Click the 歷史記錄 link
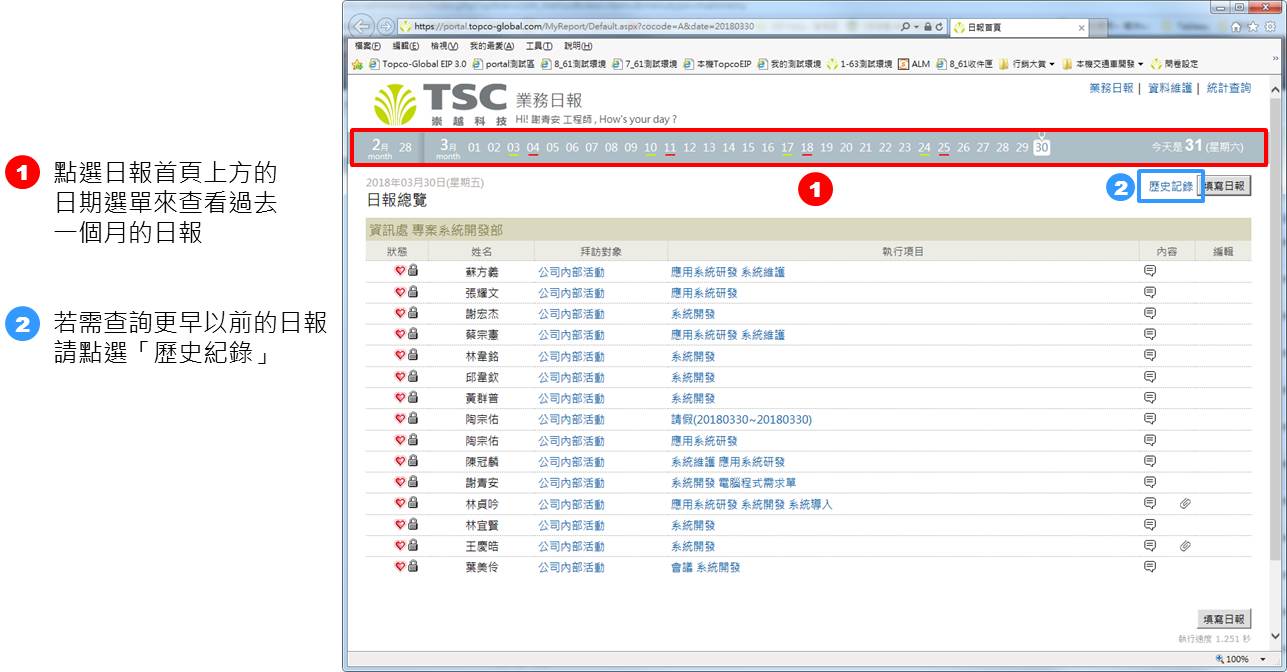Image resolution: width=1287 pixels, height=672 pixels. pyautogui.click(x=1170, y=186)
